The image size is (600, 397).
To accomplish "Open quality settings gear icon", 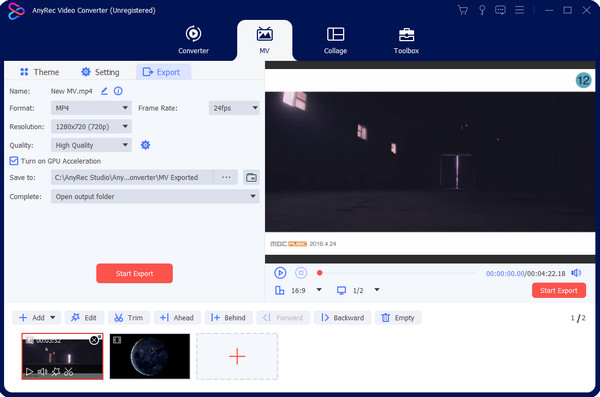I will [145, 145].
